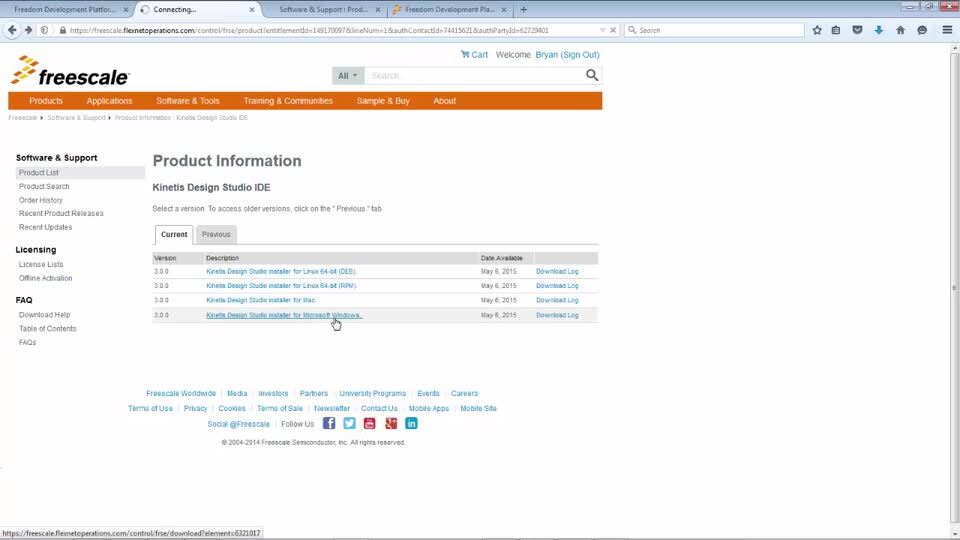The height and width of the screenshot is (540, 960).
Task: Open Freescale Facebook page icon
Action: [x=329, y=423]
